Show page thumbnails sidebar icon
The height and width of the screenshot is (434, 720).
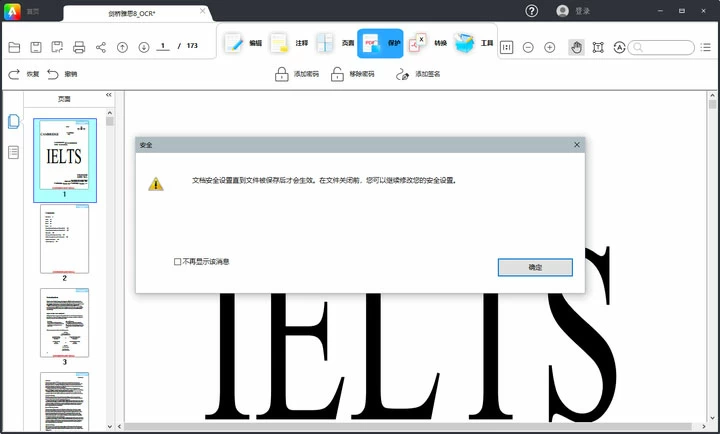coord(14,121)
